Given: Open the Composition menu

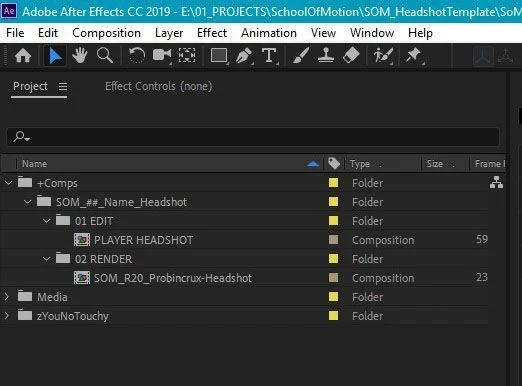Looking at the screenshot, I should (x=106, y=33).
